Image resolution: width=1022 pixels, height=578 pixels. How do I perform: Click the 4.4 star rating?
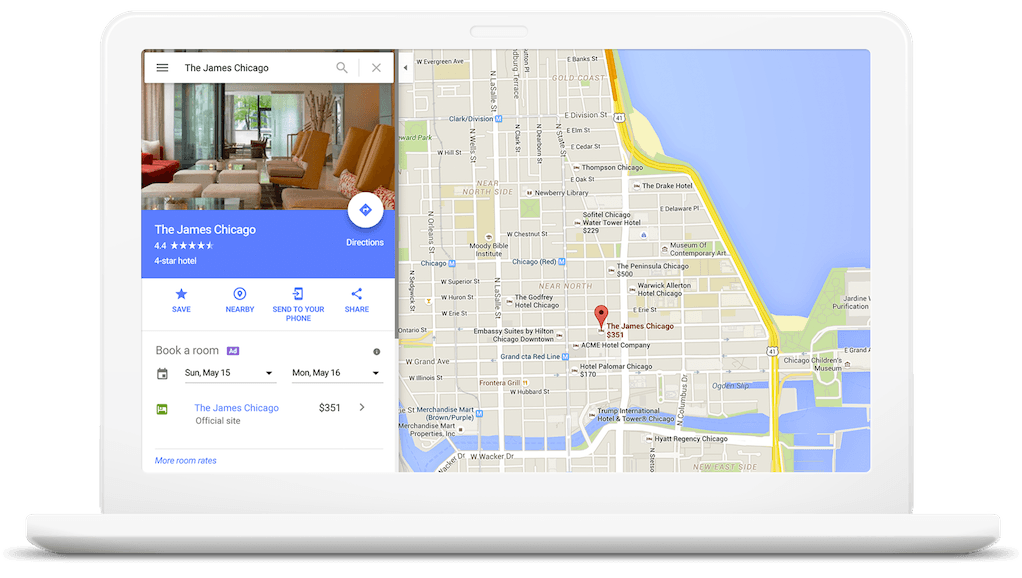tap(184, 246)
